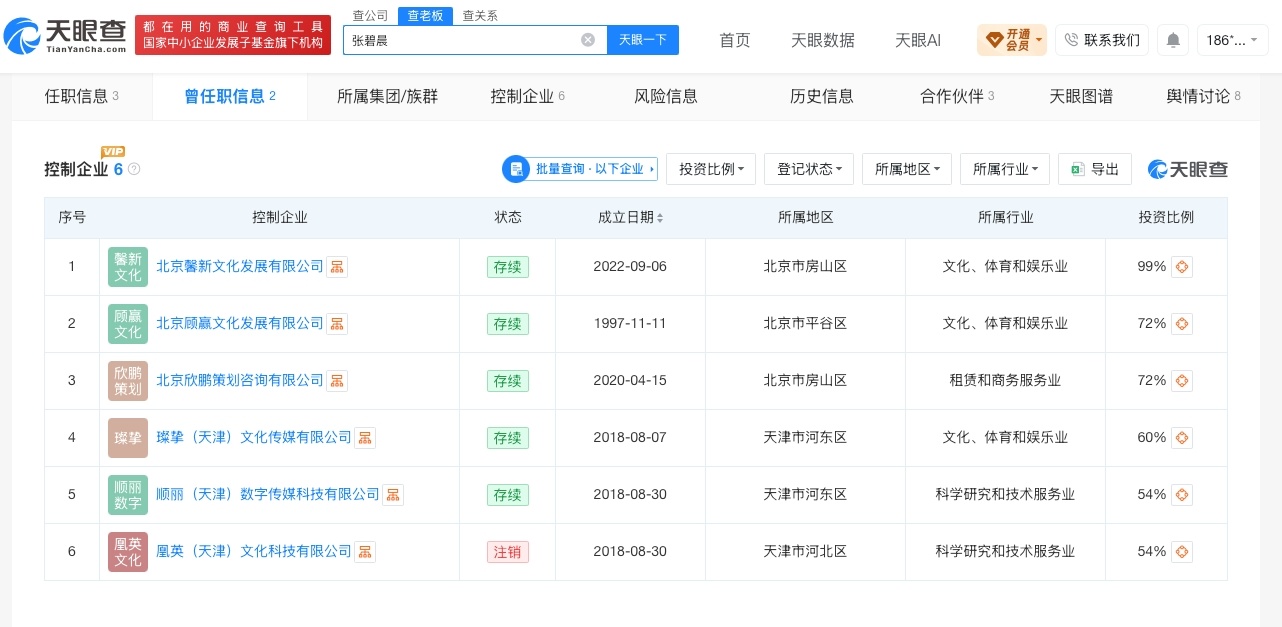The width and height of the screenshot is (1282, 627).
Task: Open 所属行业 filter dropdown
Action: click(x=1005, y=169)
